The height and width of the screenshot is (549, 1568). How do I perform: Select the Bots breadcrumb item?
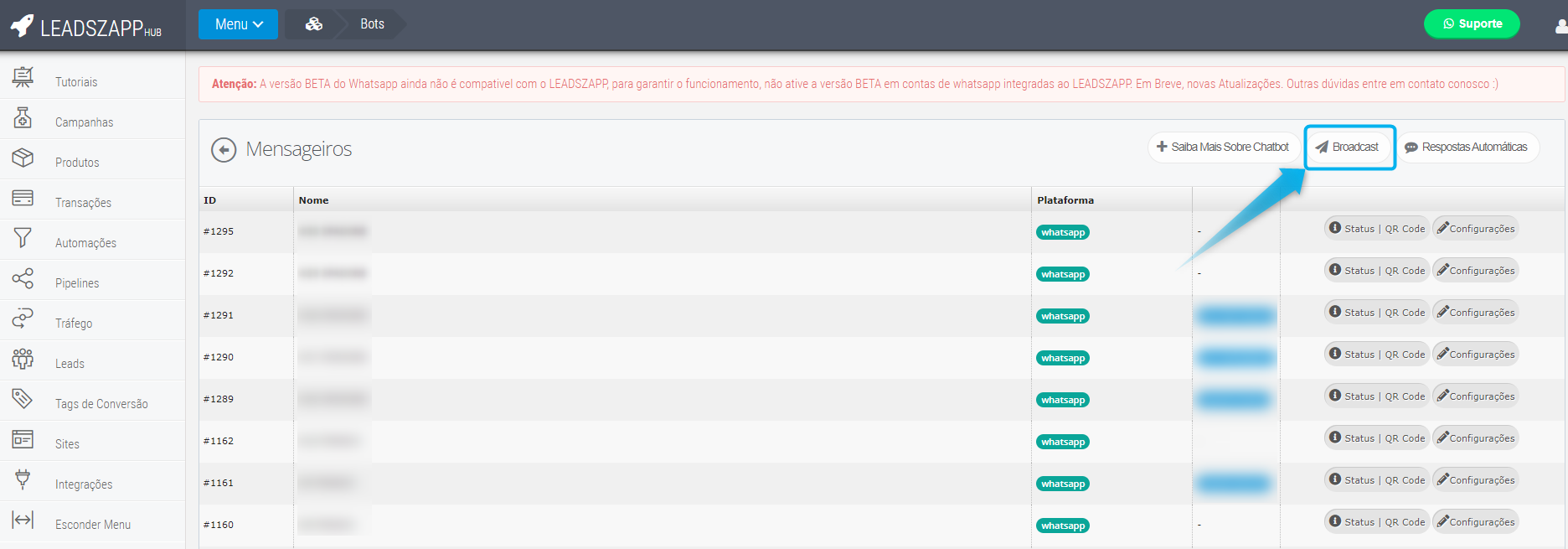point(372,24)
